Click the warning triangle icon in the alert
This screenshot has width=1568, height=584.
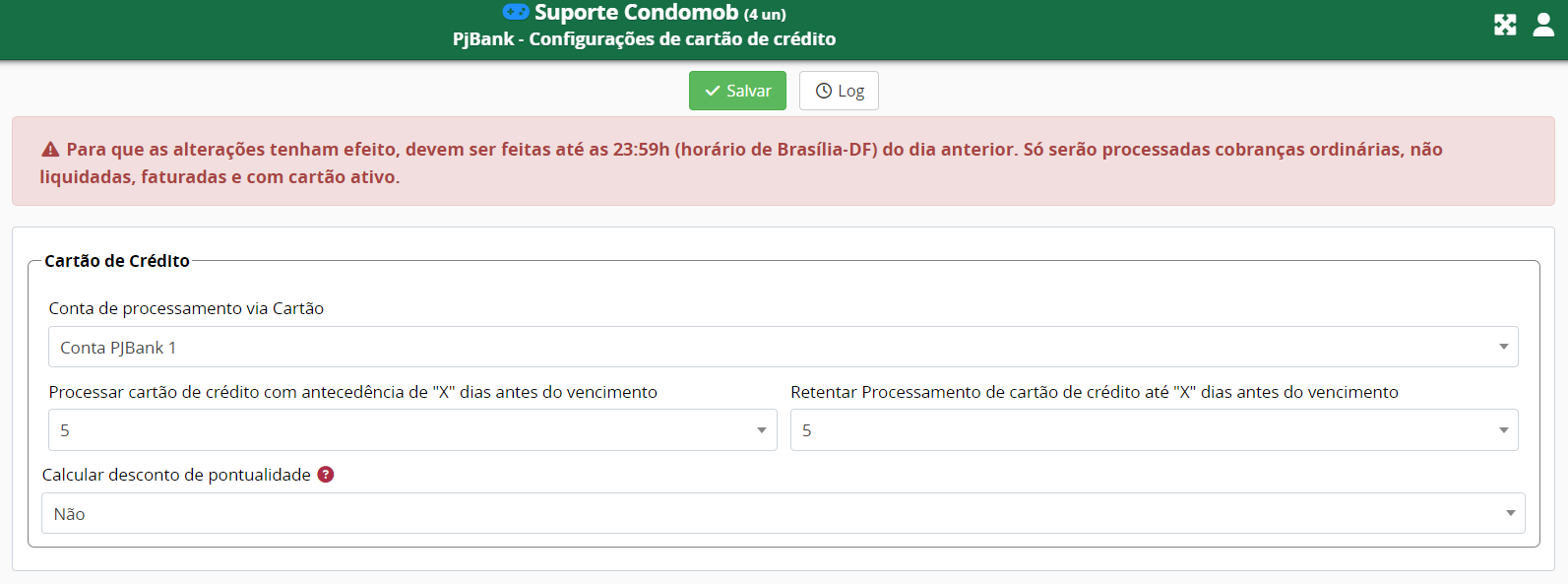[50, 150]
